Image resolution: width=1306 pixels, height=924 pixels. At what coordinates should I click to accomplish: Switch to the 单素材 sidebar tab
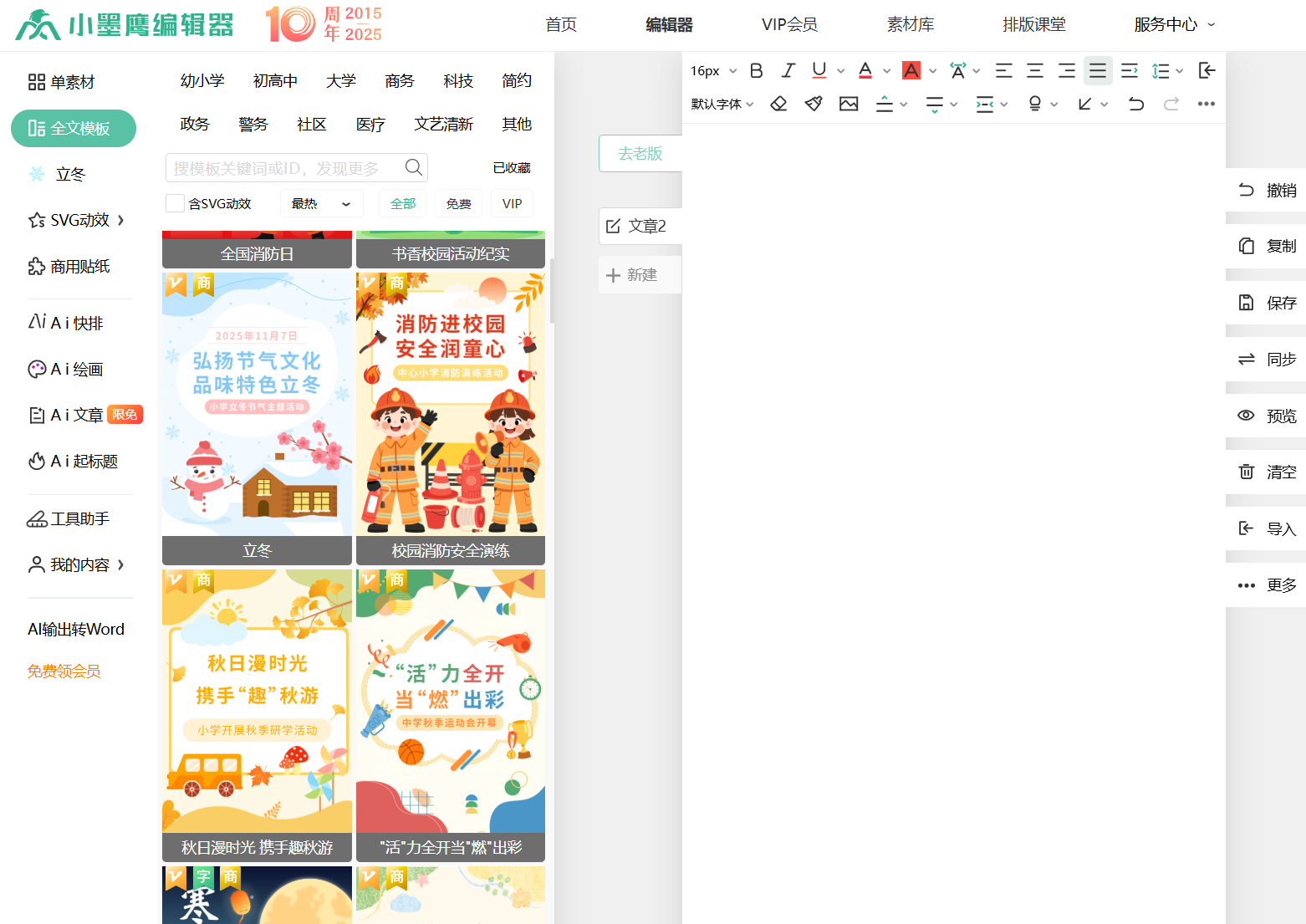click(x=62, y=82)
